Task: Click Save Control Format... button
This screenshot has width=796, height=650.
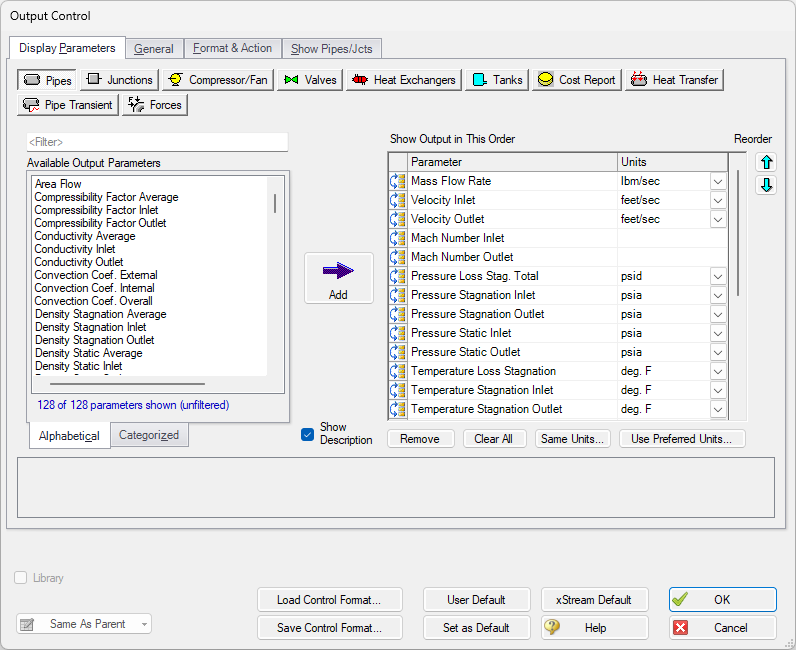Action: (x=329, y=628)
